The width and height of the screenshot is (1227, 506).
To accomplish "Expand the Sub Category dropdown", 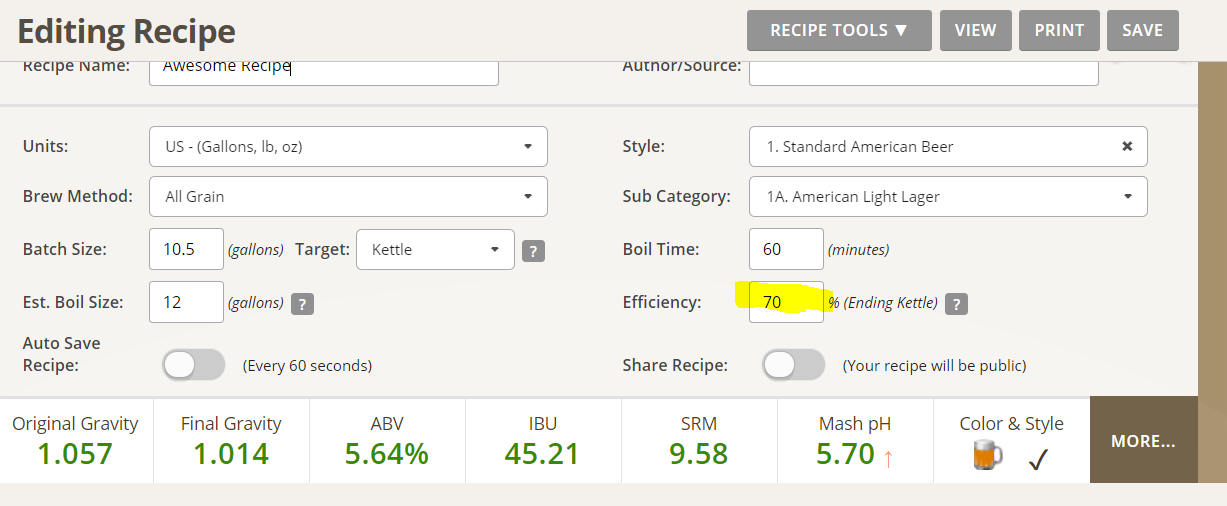I will coord(948,196).
